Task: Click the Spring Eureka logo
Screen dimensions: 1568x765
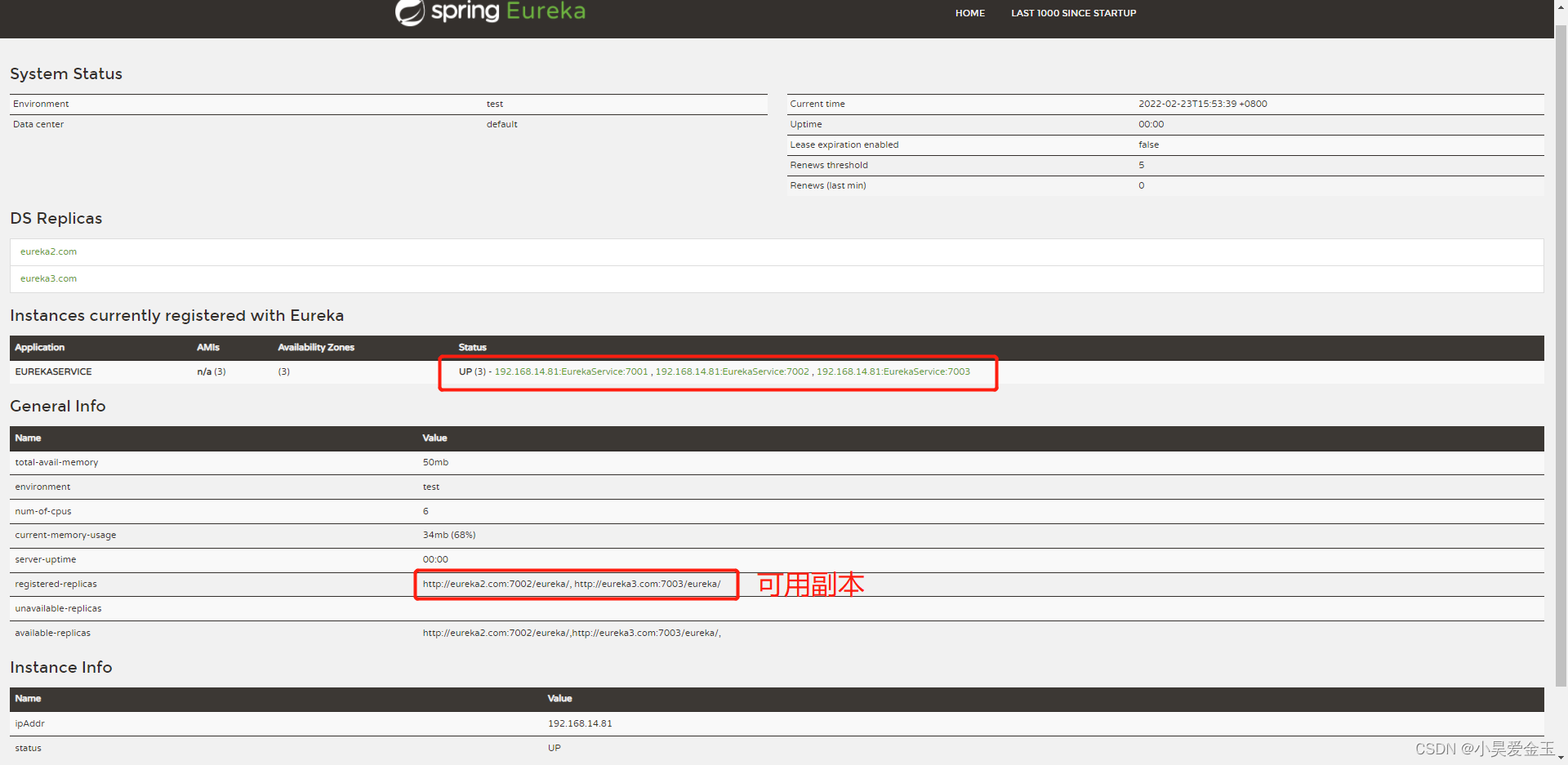Action: point(490,11)
